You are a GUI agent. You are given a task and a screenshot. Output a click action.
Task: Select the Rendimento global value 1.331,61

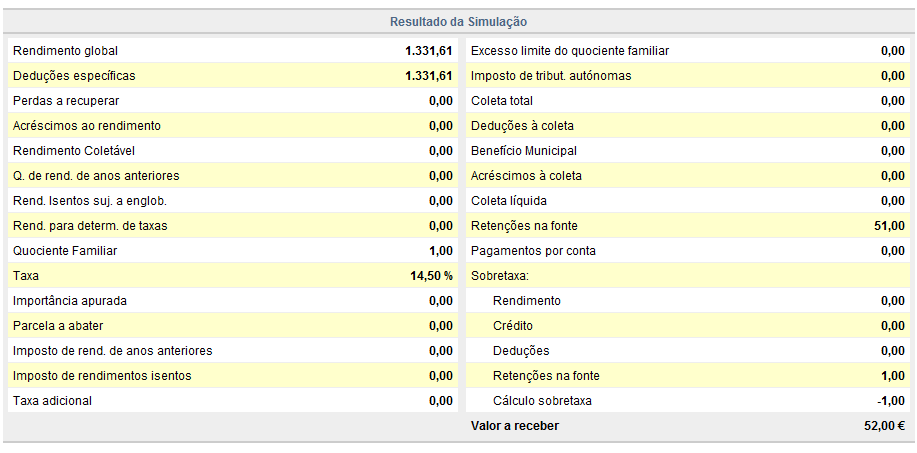point(429,51)
